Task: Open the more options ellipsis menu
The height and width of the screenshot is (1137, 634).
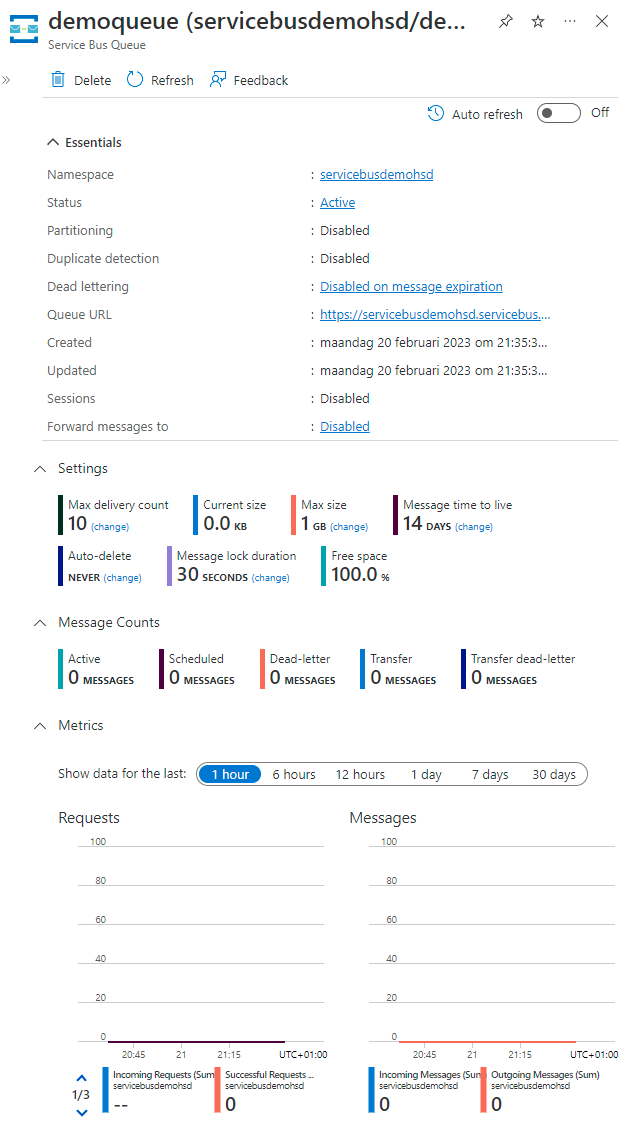Action: coord(569,21)
